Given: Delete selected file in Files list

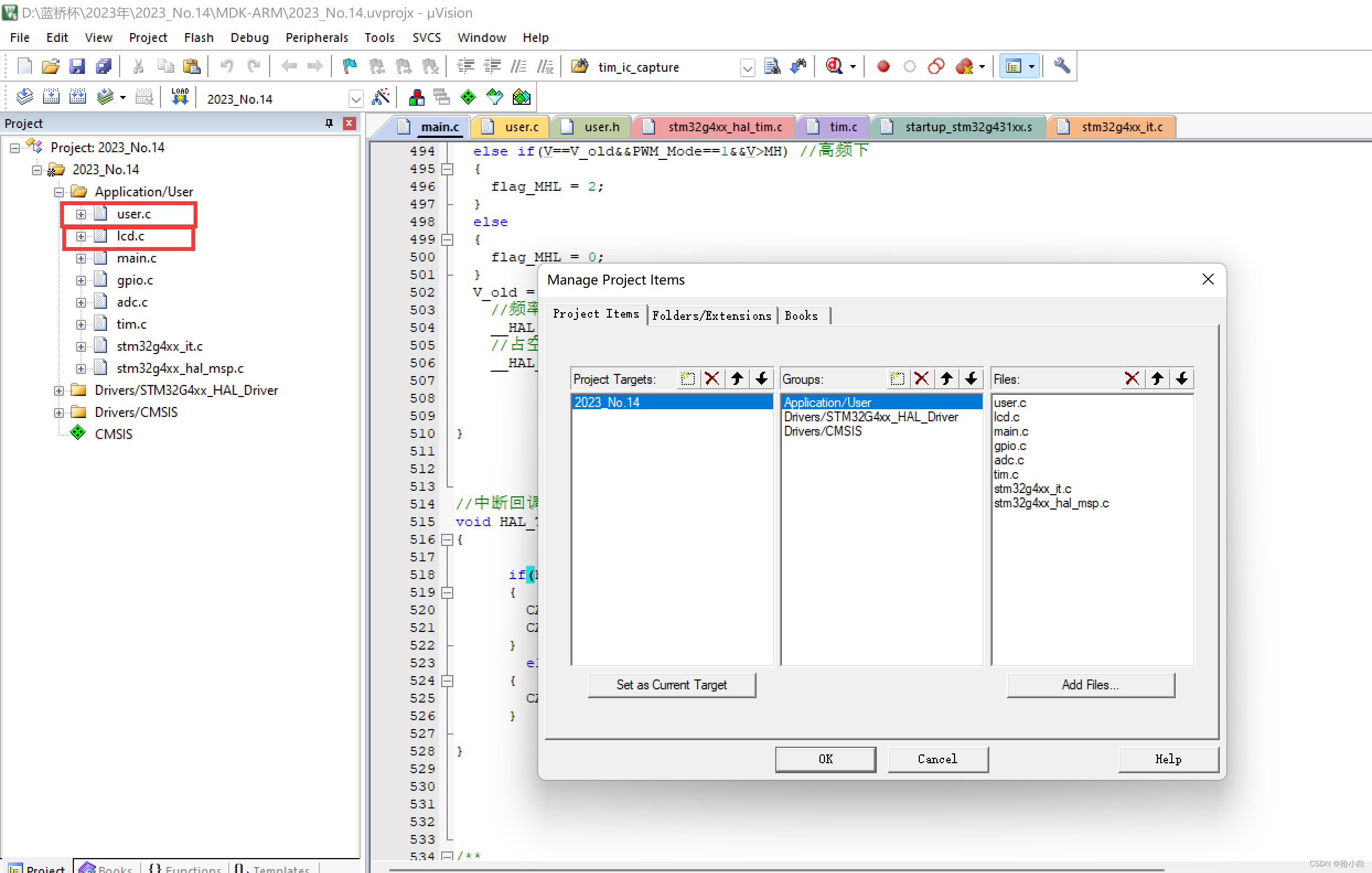Looking at the screenshot, I should point(1132,378).
